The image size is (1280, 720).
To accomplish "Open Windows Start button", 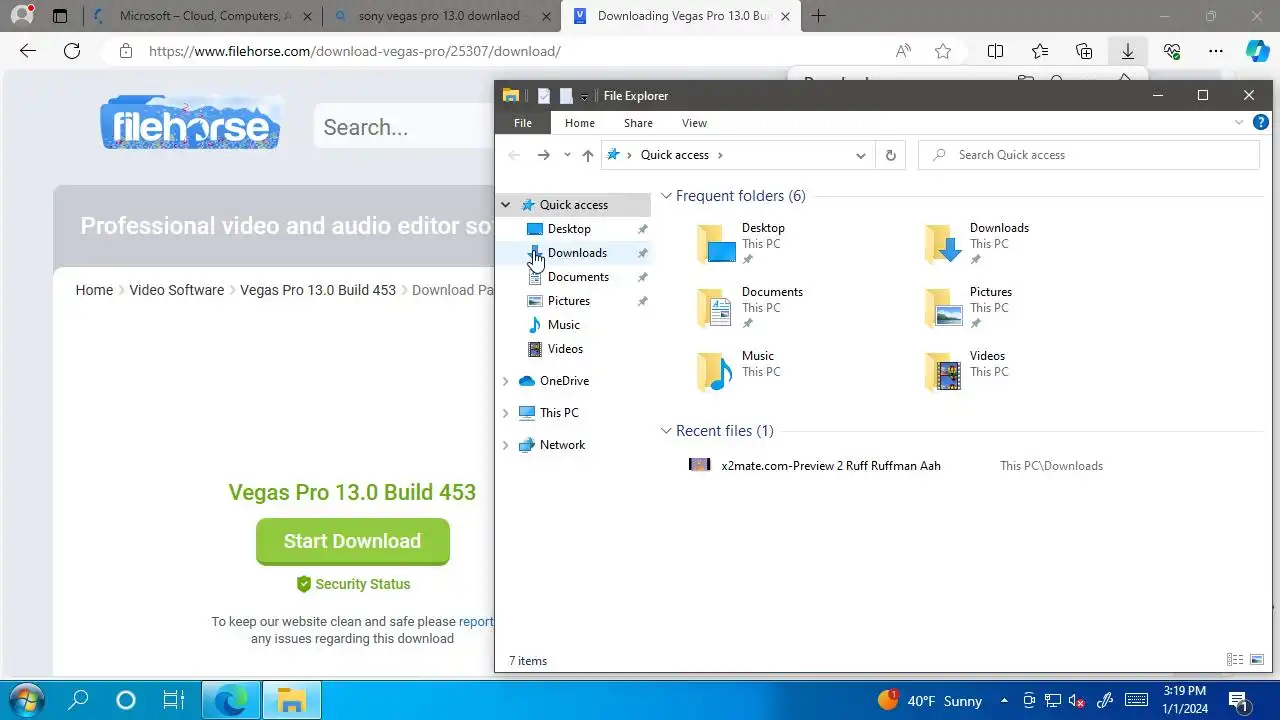I will pyautogui.click(x=26, y=700).
